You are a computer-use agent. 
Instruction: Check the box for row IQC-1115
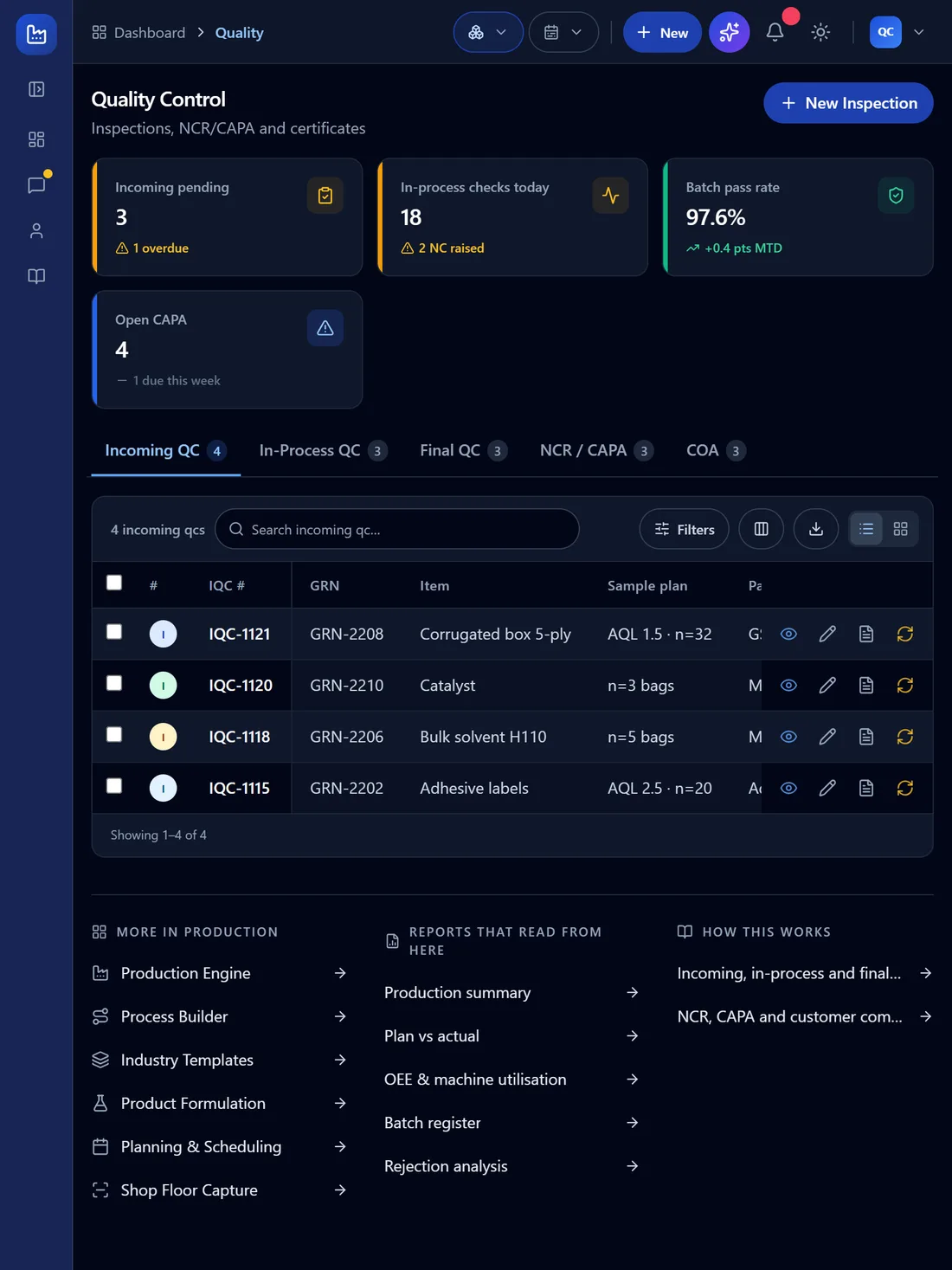coord(114,785)
